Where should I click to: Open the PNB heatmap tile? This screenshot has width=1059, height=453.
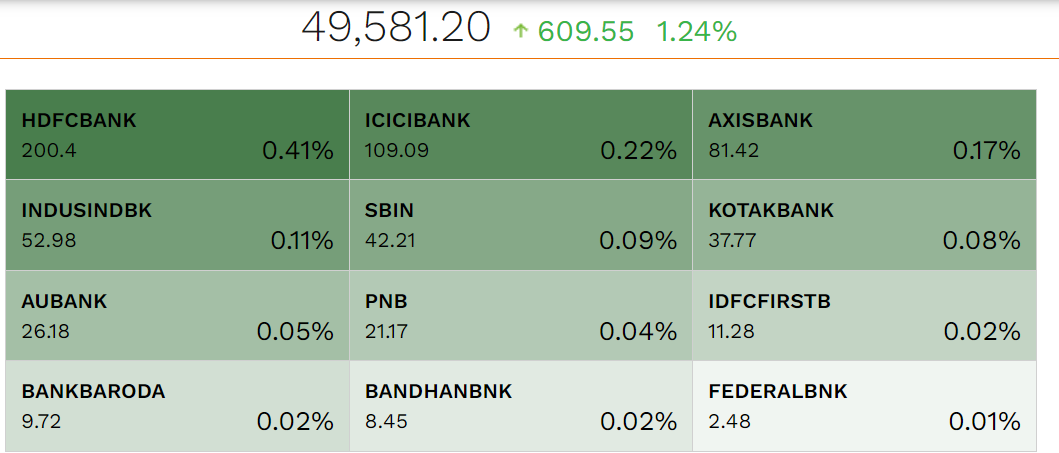521,315
